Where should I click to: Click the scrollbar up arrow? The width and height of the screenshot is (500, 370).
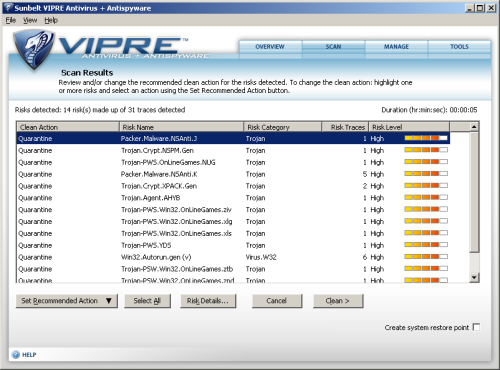[x=474, y=127]
